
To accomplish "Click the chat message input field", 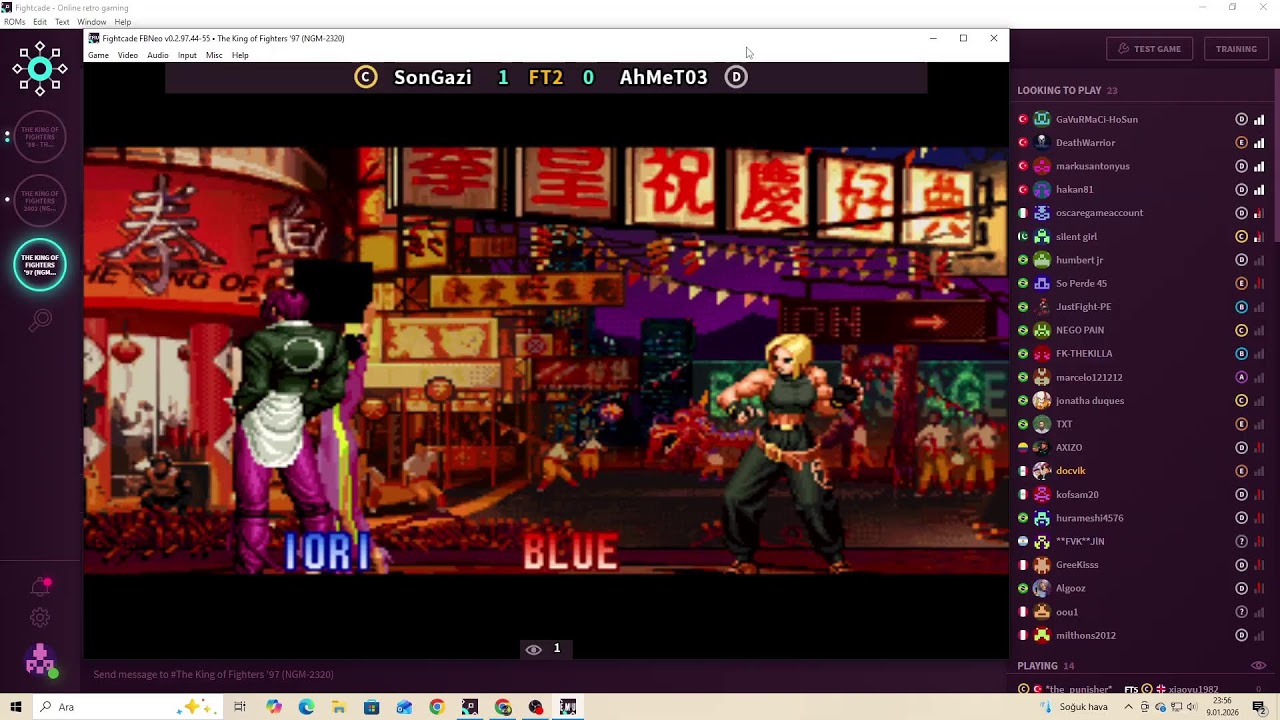I will 545,675.
